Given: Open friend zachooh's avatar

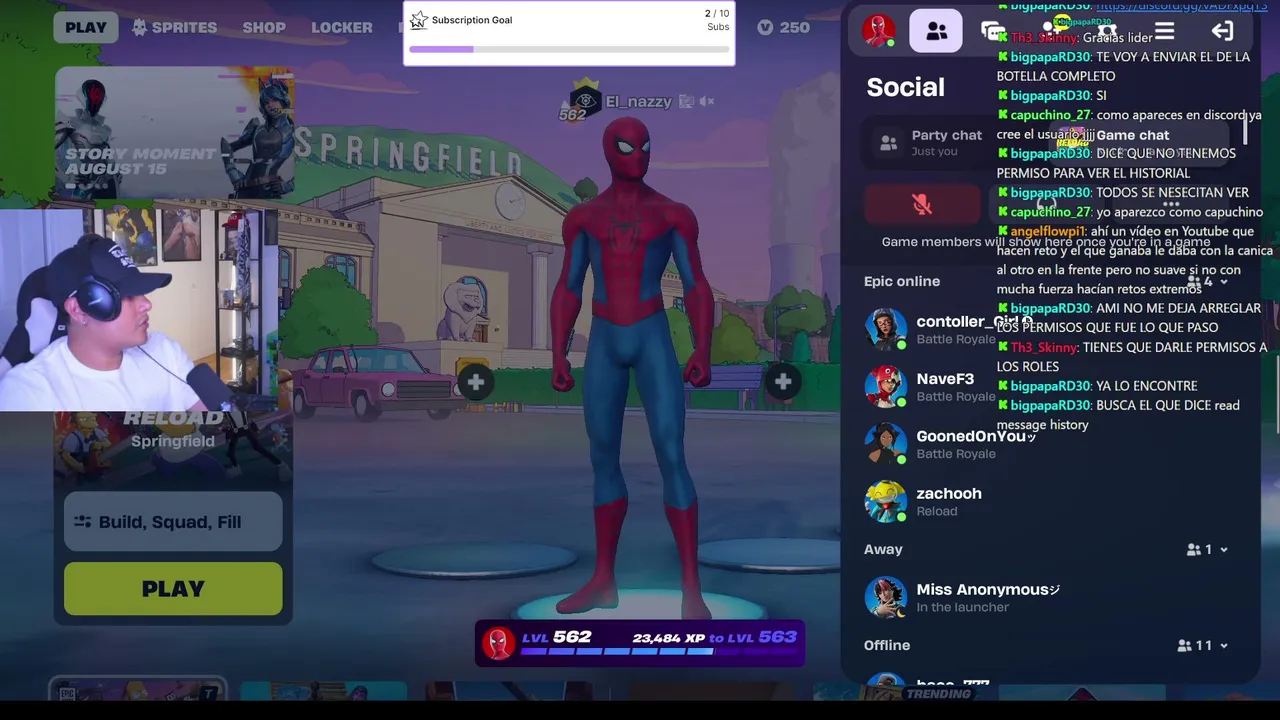Looking at the screenshot, I should coord(885,501).
